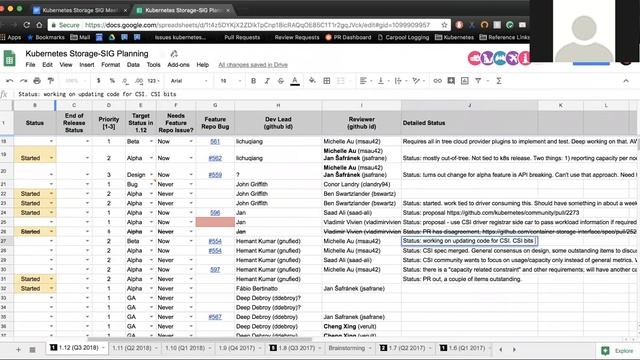Click the Undo icon in toolbar
This screenshot has height=360, width=640.
coord(10,81)
